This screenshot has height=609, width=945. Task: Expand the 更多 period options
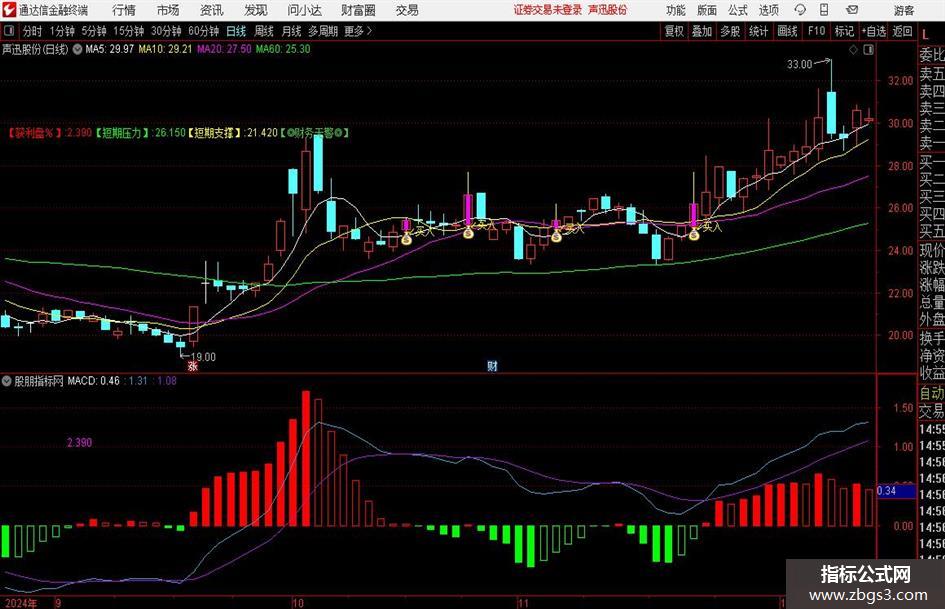tap(359, 31)
